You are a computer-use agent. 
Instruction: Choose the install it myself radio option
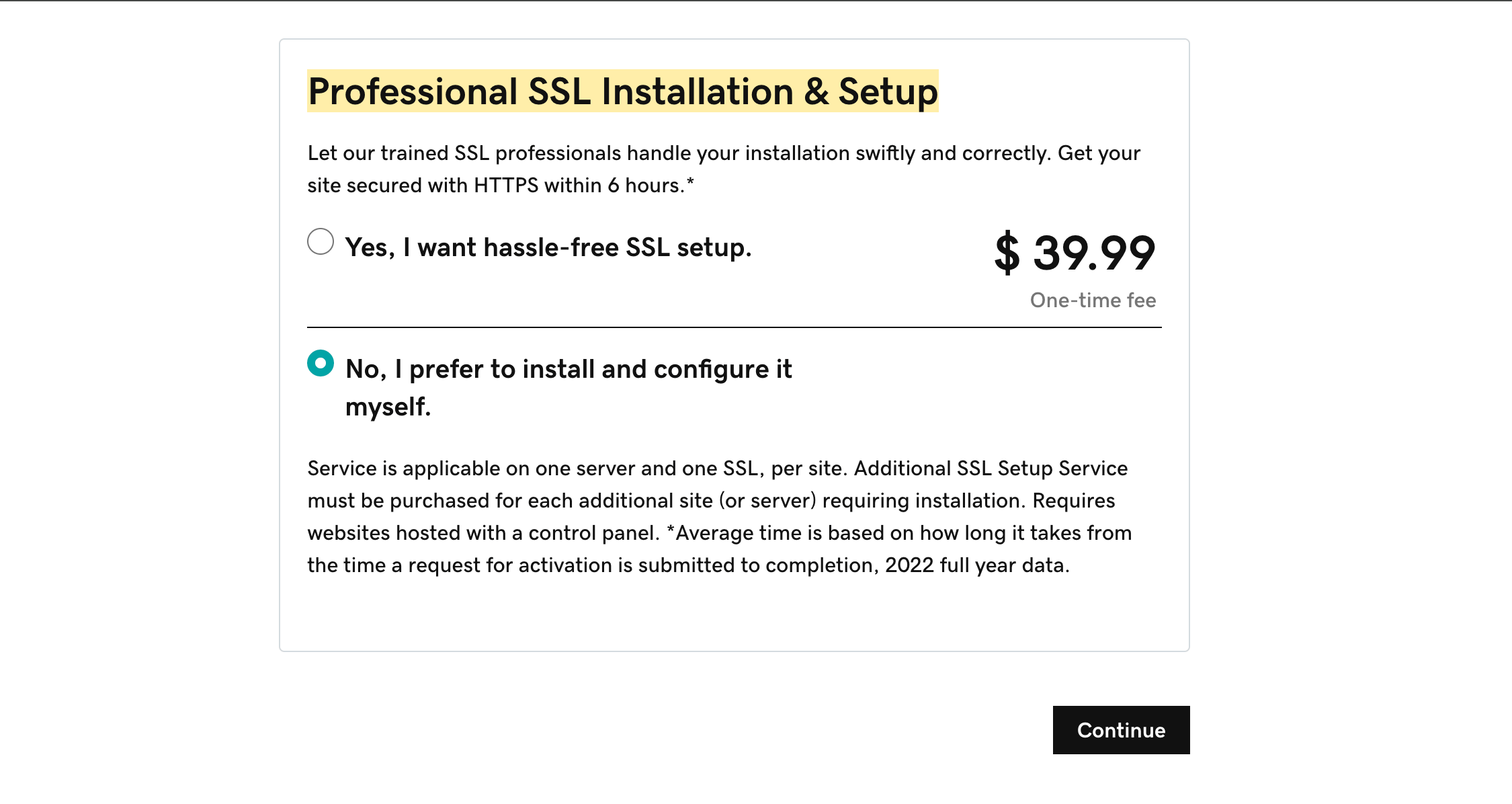[x=321, y=363]
